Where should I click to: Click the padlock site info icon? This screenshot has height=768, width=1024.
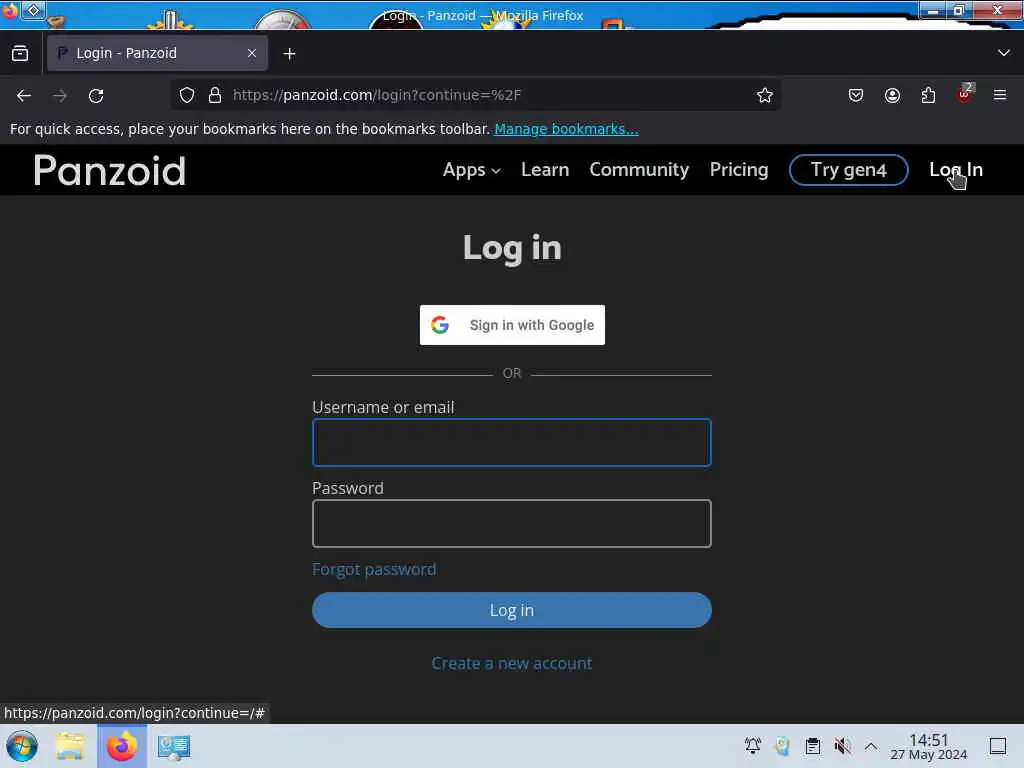215,95
